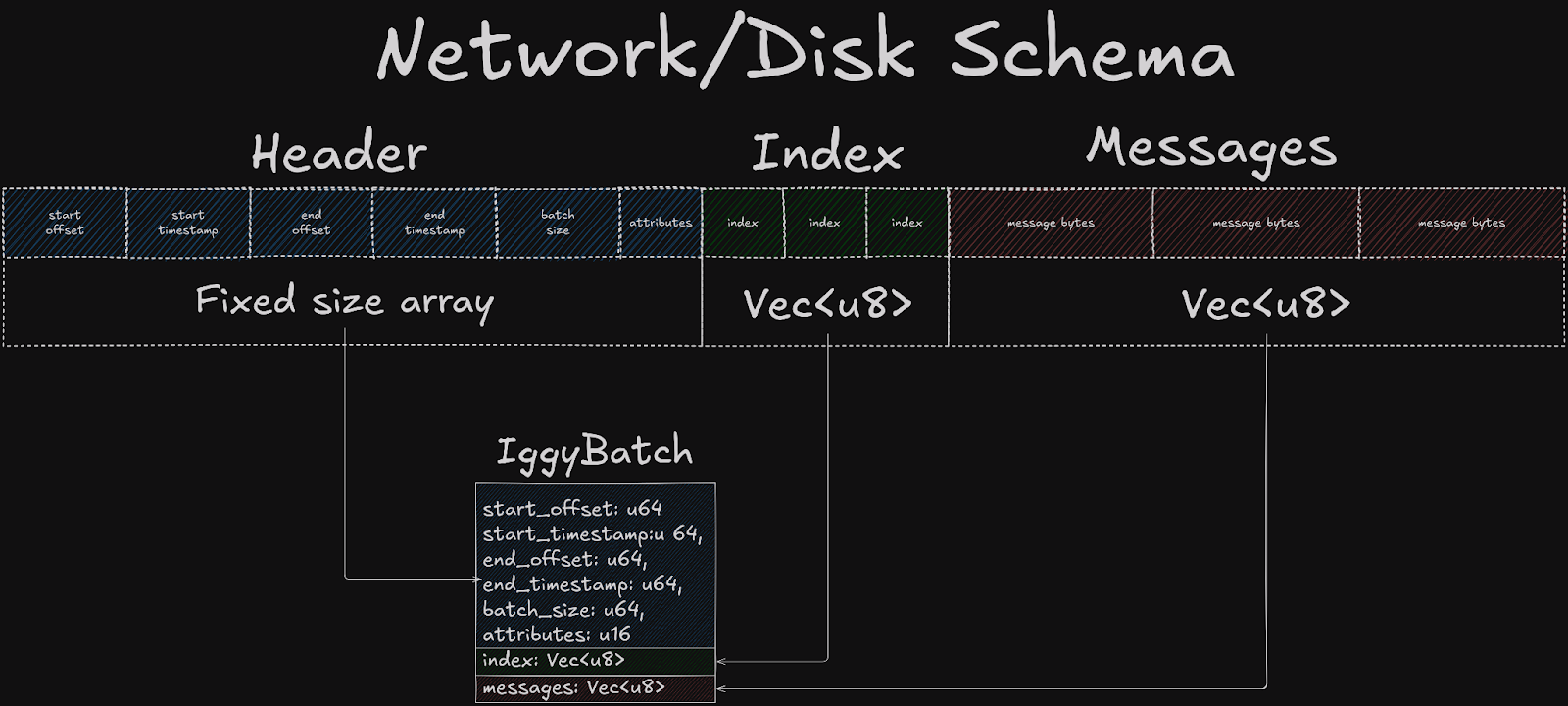Click the "messages: Vec<u8>" struct field row
Image resolution: width=1568 pixels, height=706 pixels.
[595, 688]
